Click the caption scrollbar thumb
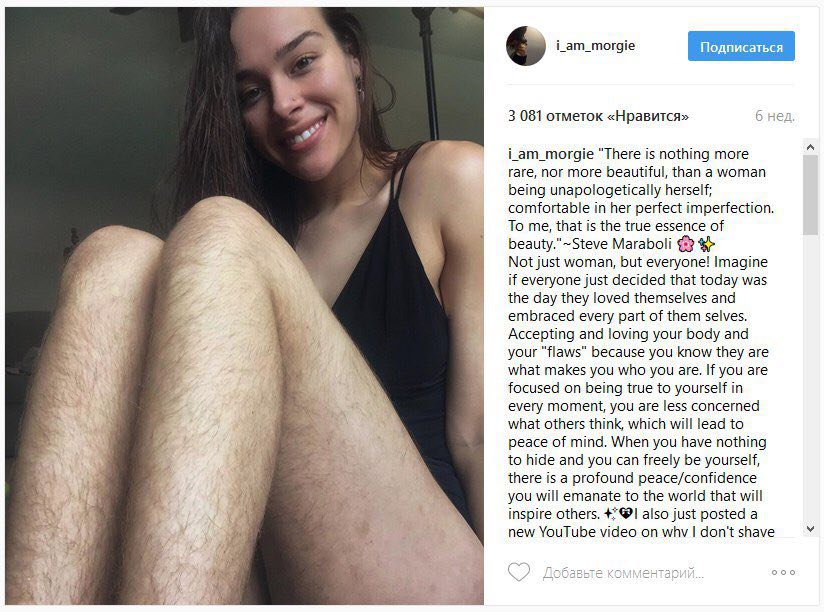This screenshot has width=824, height=612. 810,195
